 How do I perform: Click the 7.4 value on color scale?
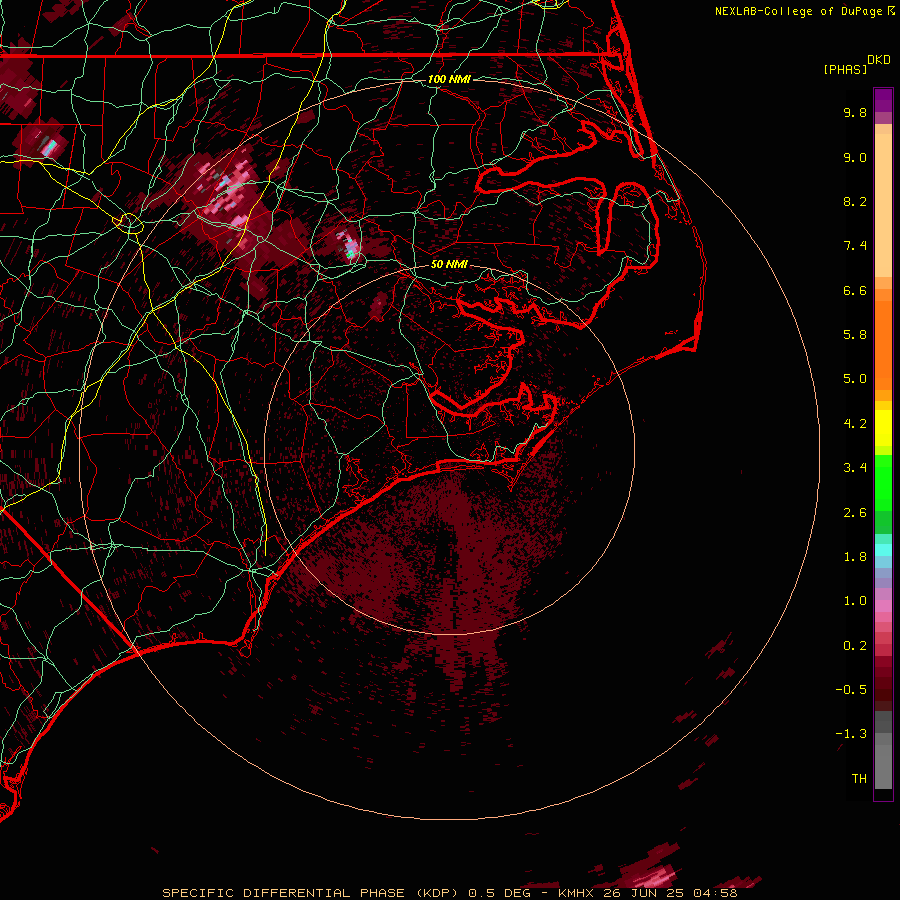tap(855, 246)
